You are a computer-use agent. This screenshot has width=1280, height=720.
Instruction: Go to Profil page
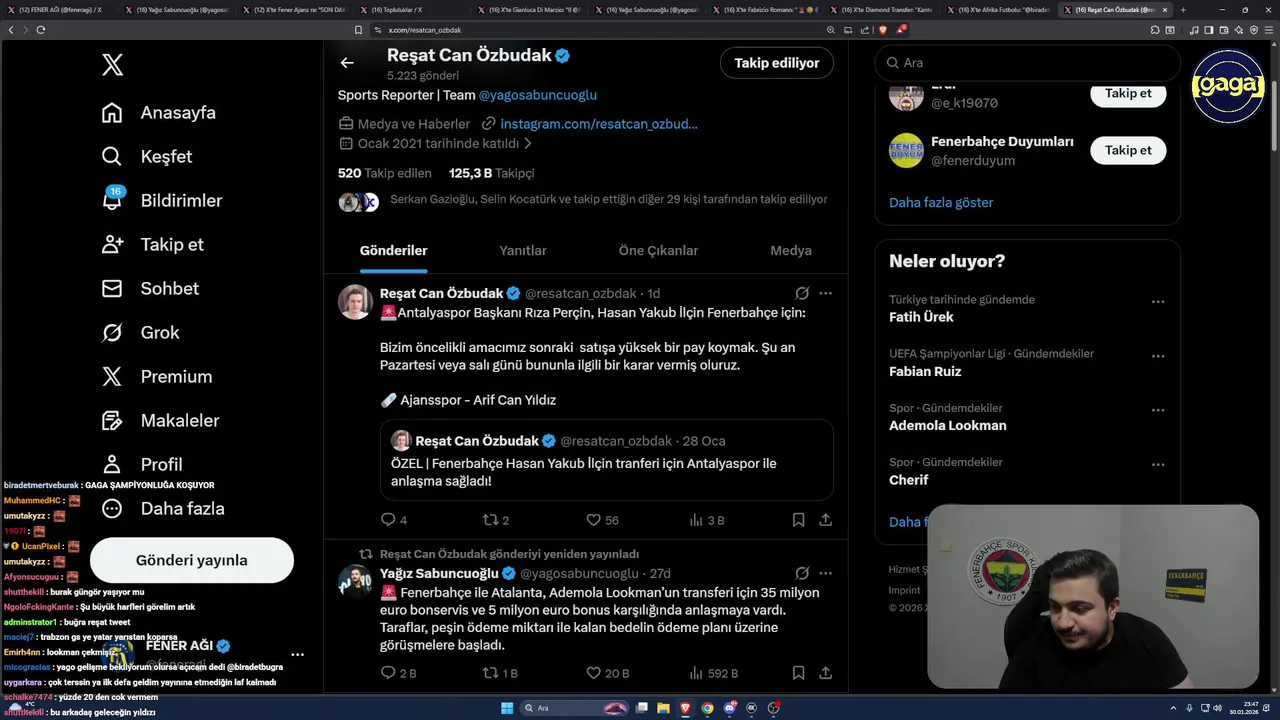pos(142,464)
